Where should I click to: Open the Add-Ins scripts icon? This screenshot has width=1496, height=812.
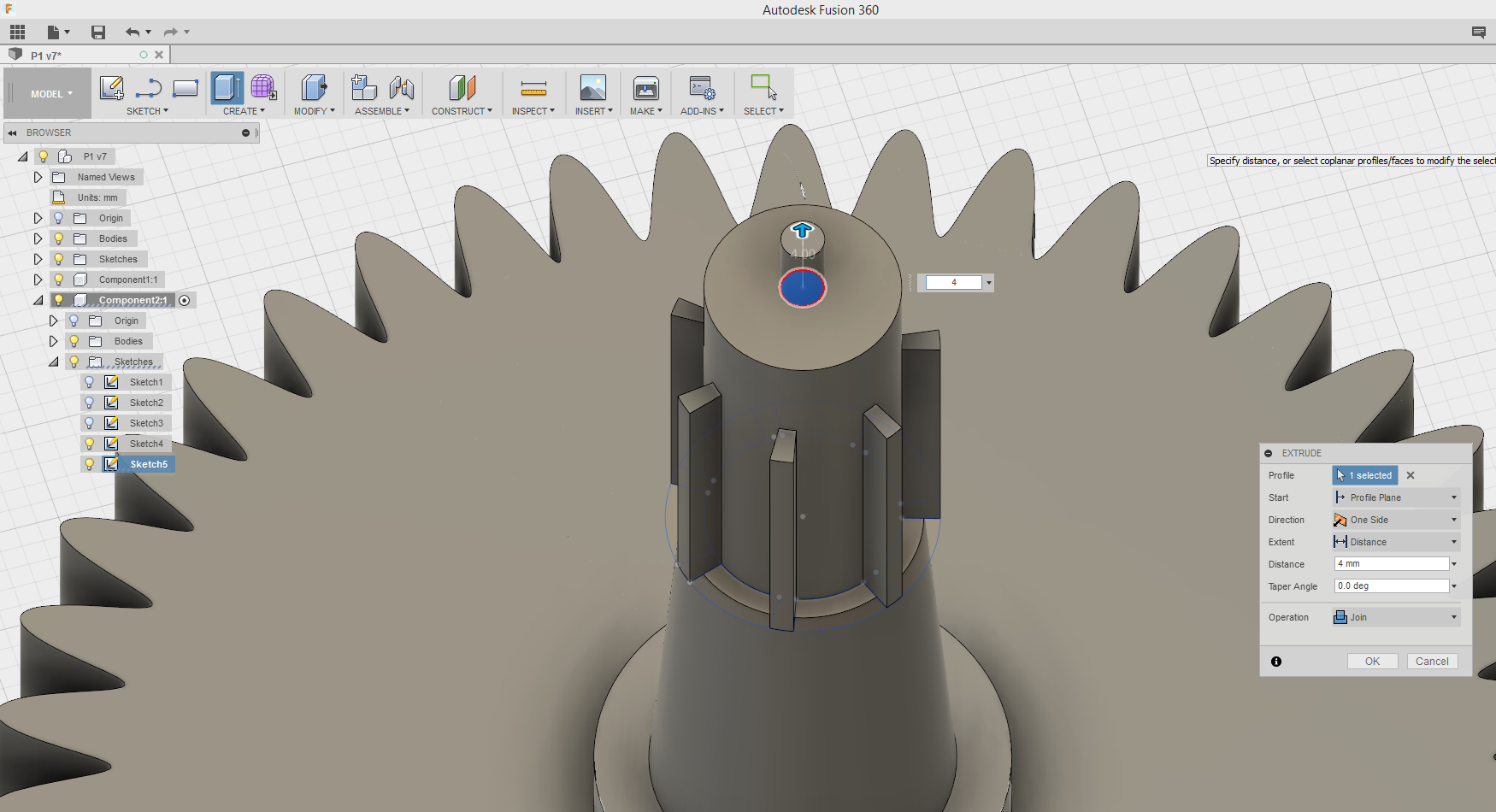coord(702,88)
